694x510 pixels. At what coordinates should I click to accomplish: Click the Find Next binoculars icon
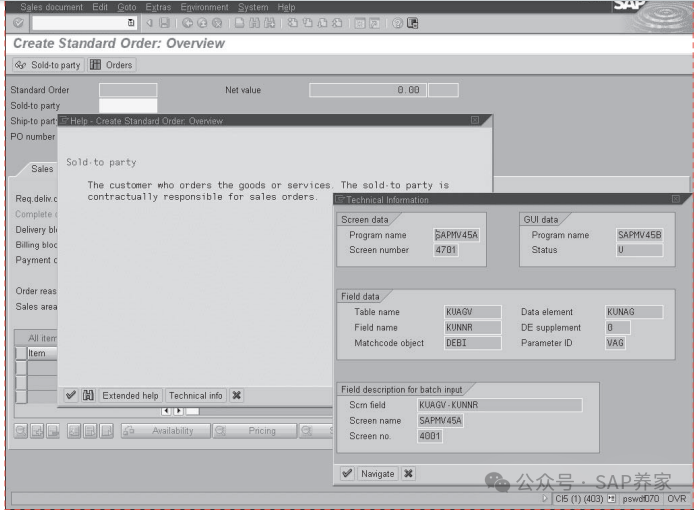tap(270, 23)
